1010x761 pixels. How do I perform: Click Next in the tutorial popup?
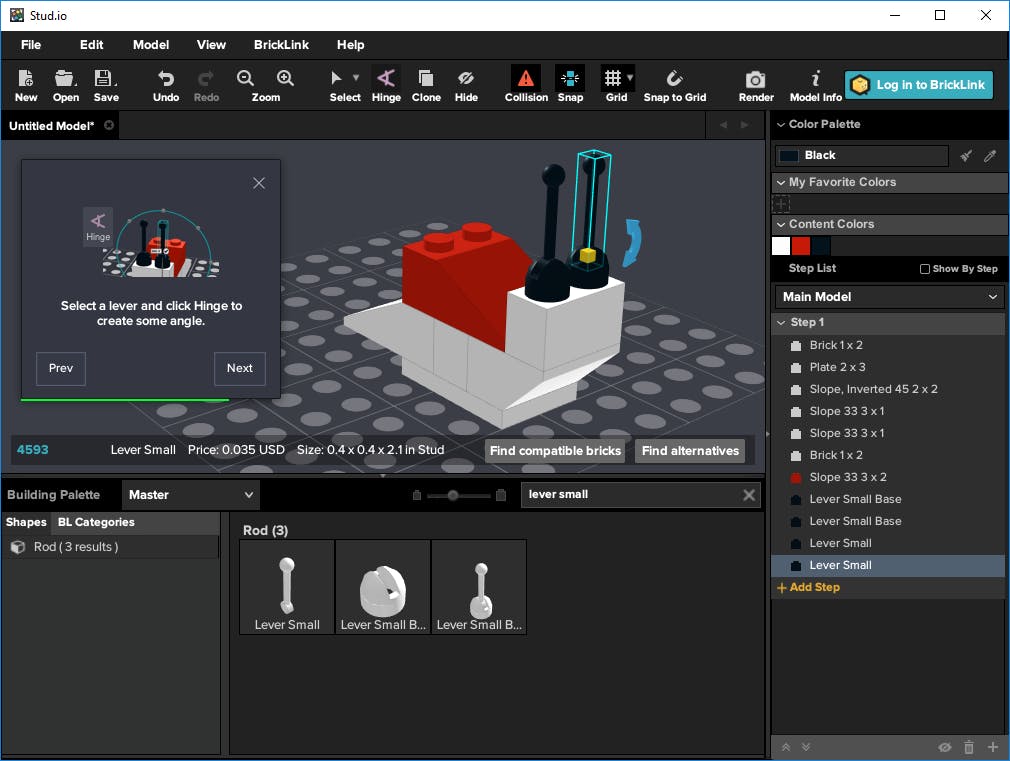point(240,368)
